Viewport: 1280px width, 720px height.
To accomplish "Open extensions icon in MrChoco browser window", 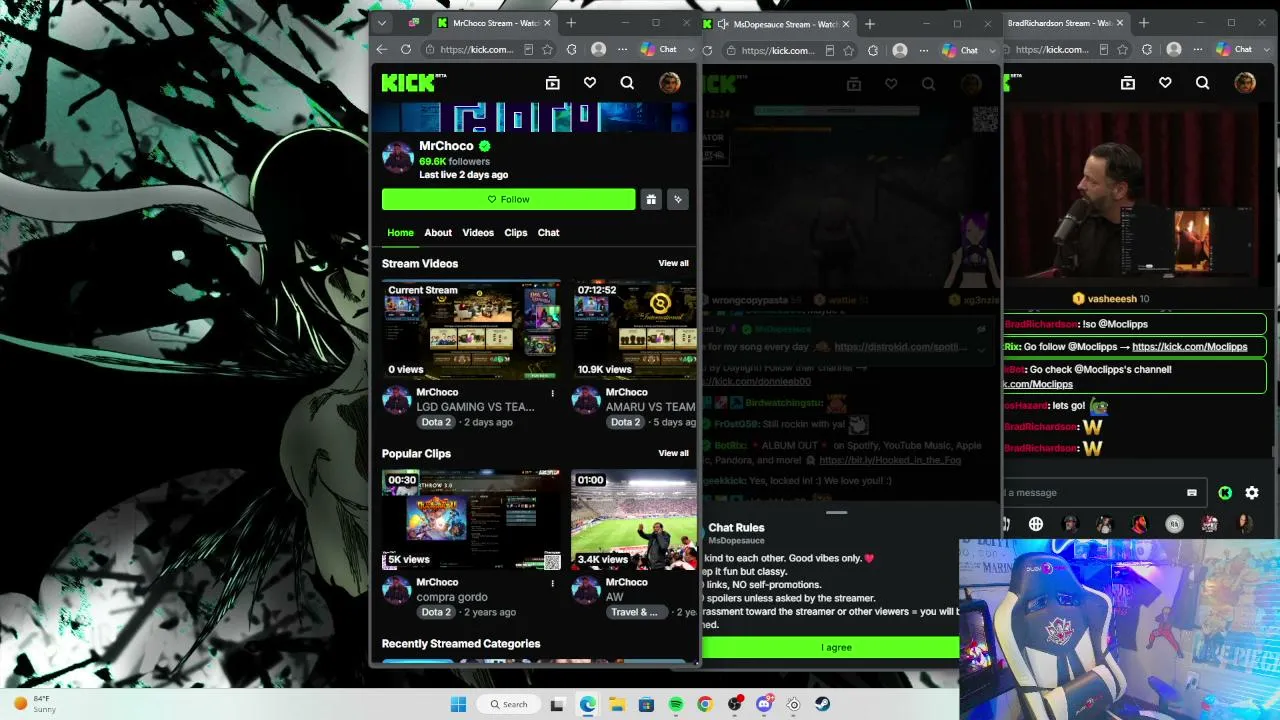I will [x=571, y=49].
